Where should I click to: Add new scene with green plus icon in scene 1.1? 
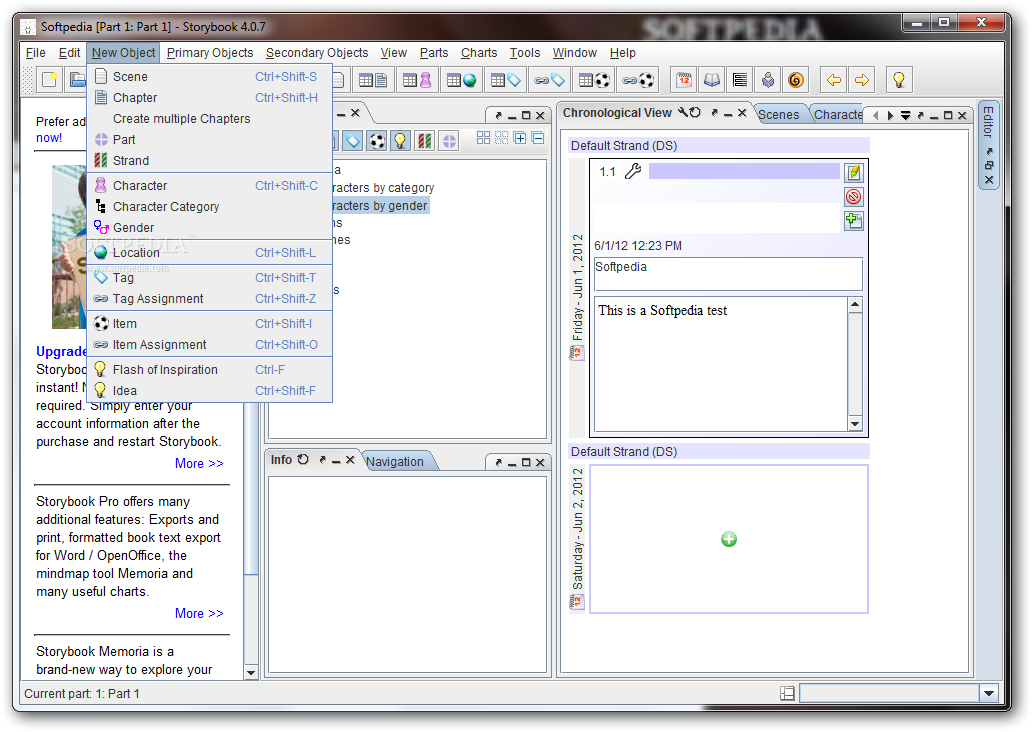(x=854, y=221)
